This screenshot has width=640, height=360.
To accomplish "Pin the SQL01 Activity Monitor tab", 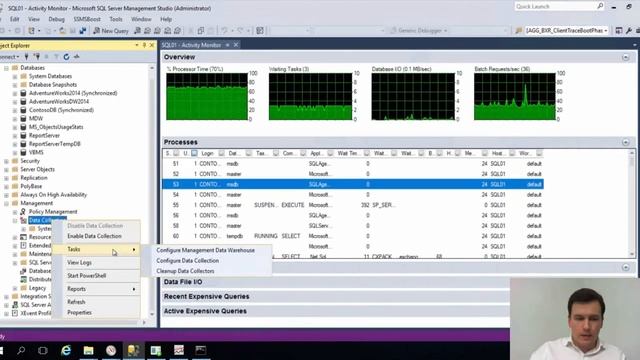I will 228,45.
